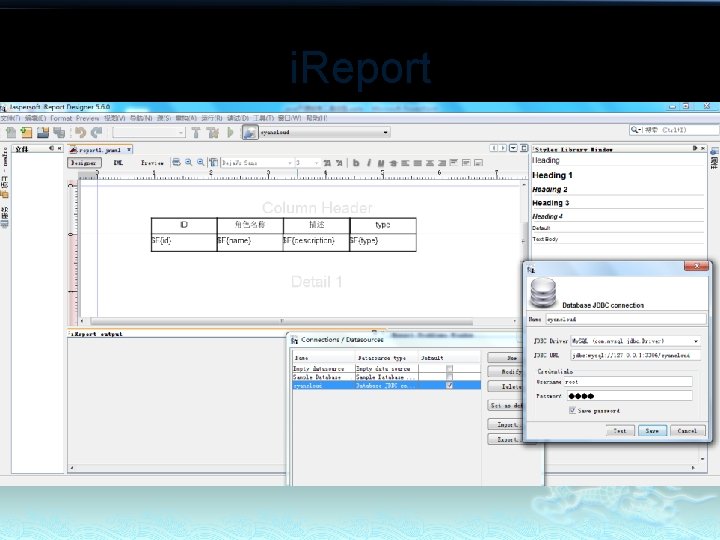The width and height of the screenshot is (720, 540).
Task: Click the zoom out magnifier in designer toolbar
Action: coord(201,163)
